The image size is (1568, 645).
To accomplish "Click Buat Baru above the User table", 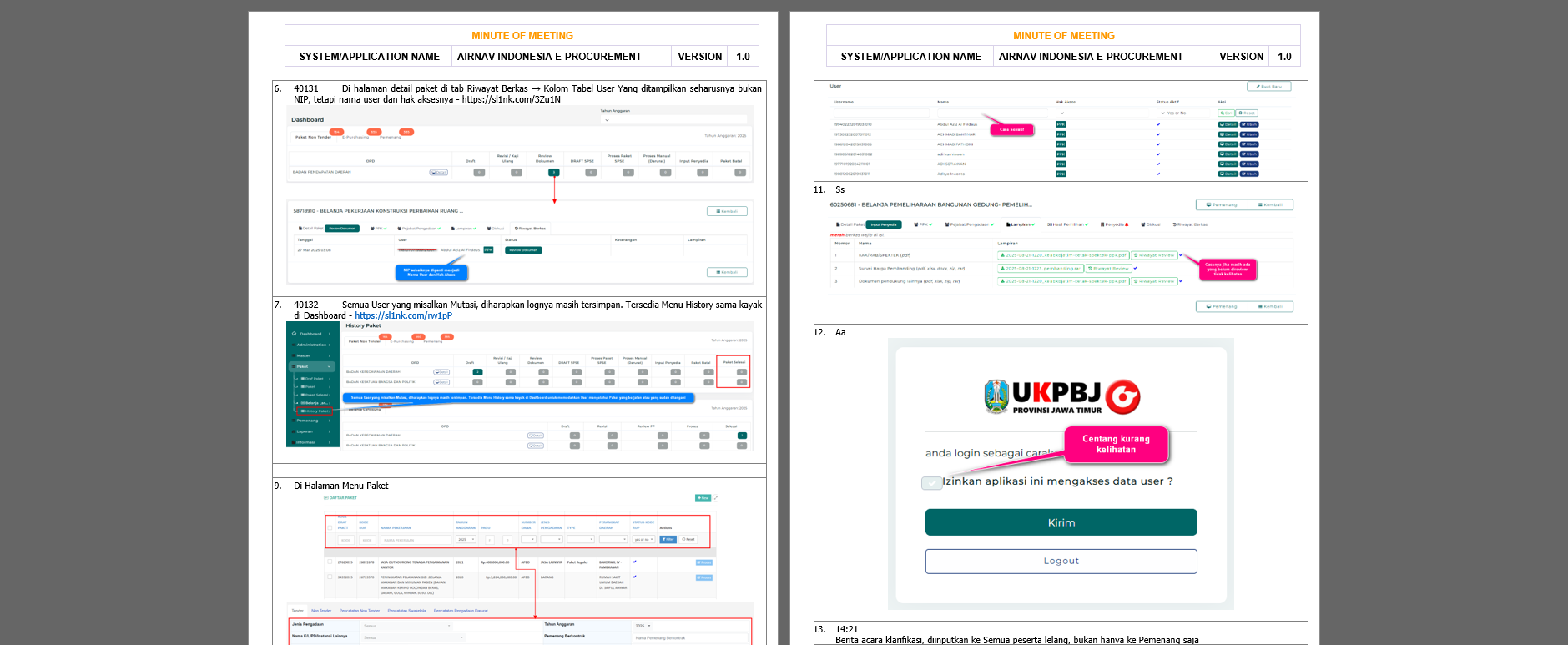I will pos(1268,87).
